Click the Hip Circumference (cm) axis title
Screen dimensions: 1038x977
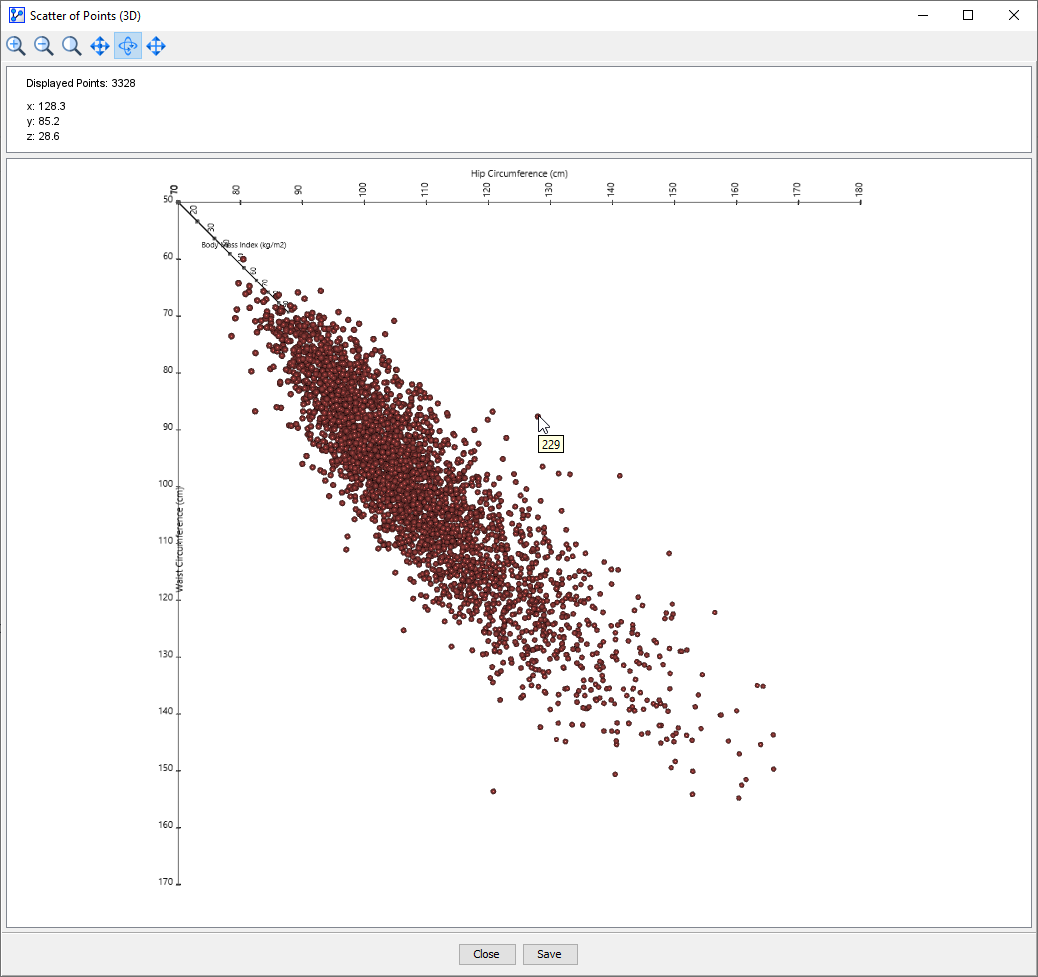tap(519, 173)
